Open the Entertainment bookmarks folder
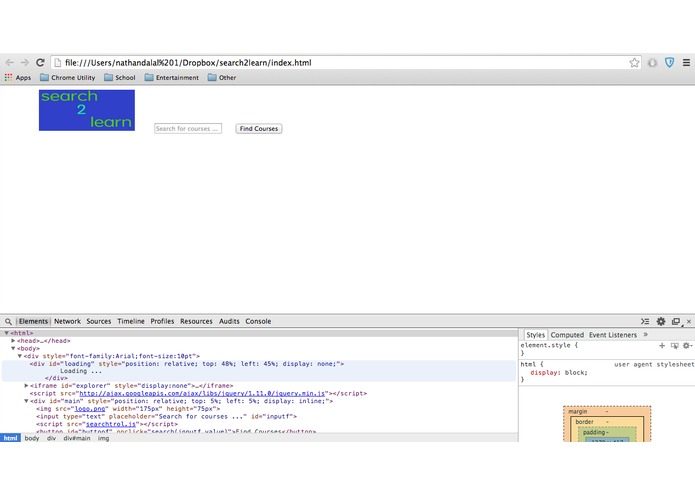The height and width of the screenshot is (494, 695). tap(172, 78)
